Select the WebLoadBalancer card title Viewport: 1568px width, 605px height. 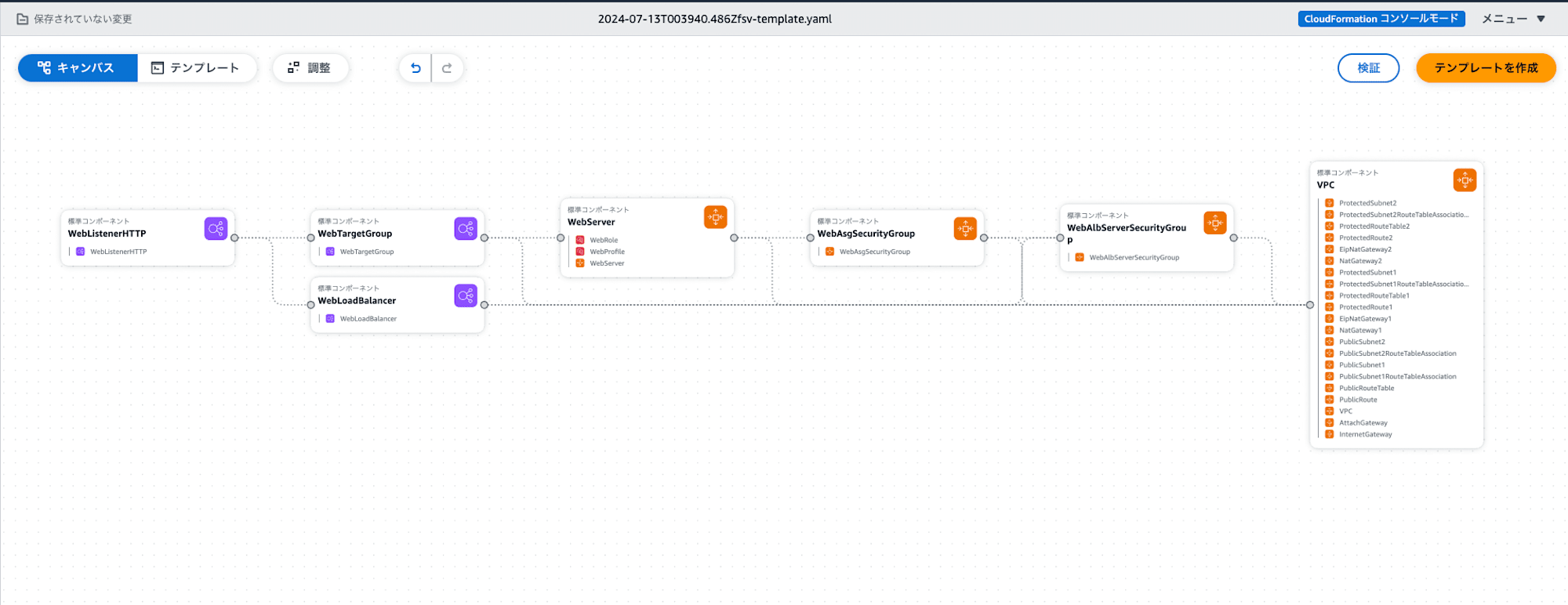[x=357, y=301]
